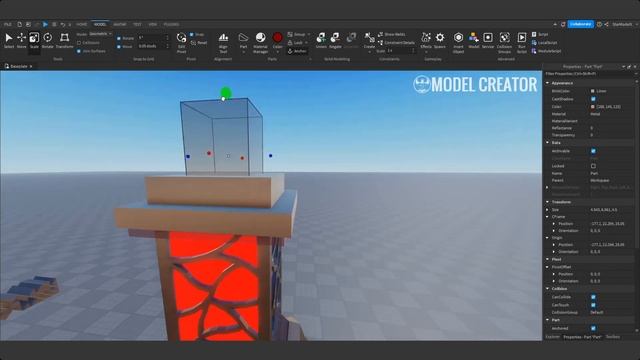Toggle the Move snap checkbox
The width and height of the screenshot is (640, 360).
point(119,47)
